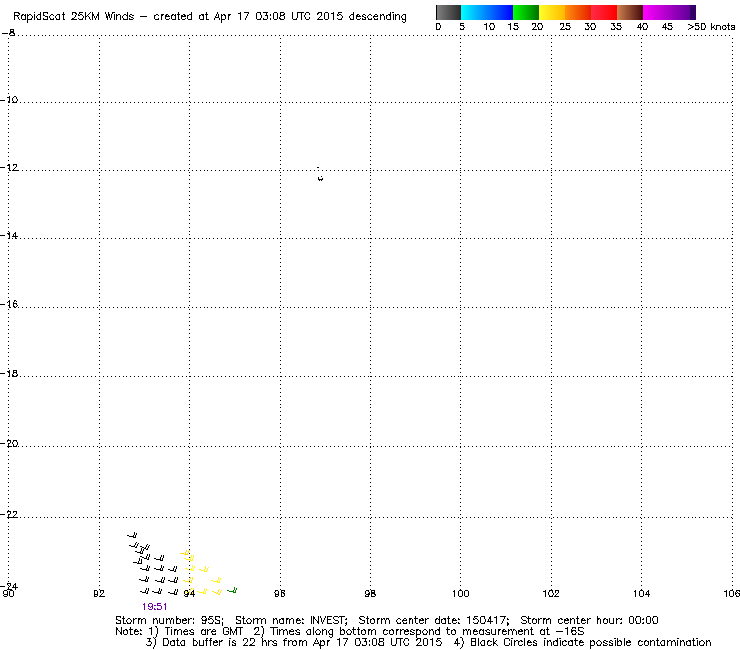Click the plot title 'RapidScat 25KM Winds'
The width and height of the screenshot is (740, 650).
tap(74, 17)
